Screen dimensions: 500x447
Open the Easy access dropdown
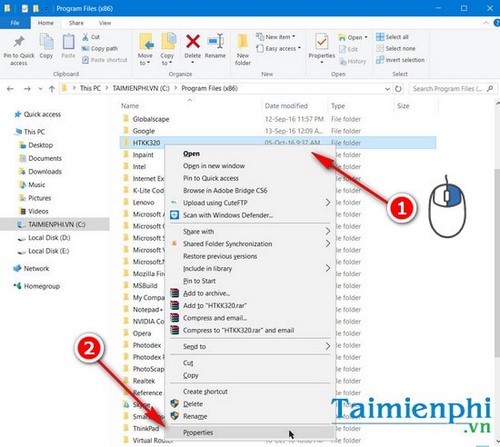click(279, 49)
